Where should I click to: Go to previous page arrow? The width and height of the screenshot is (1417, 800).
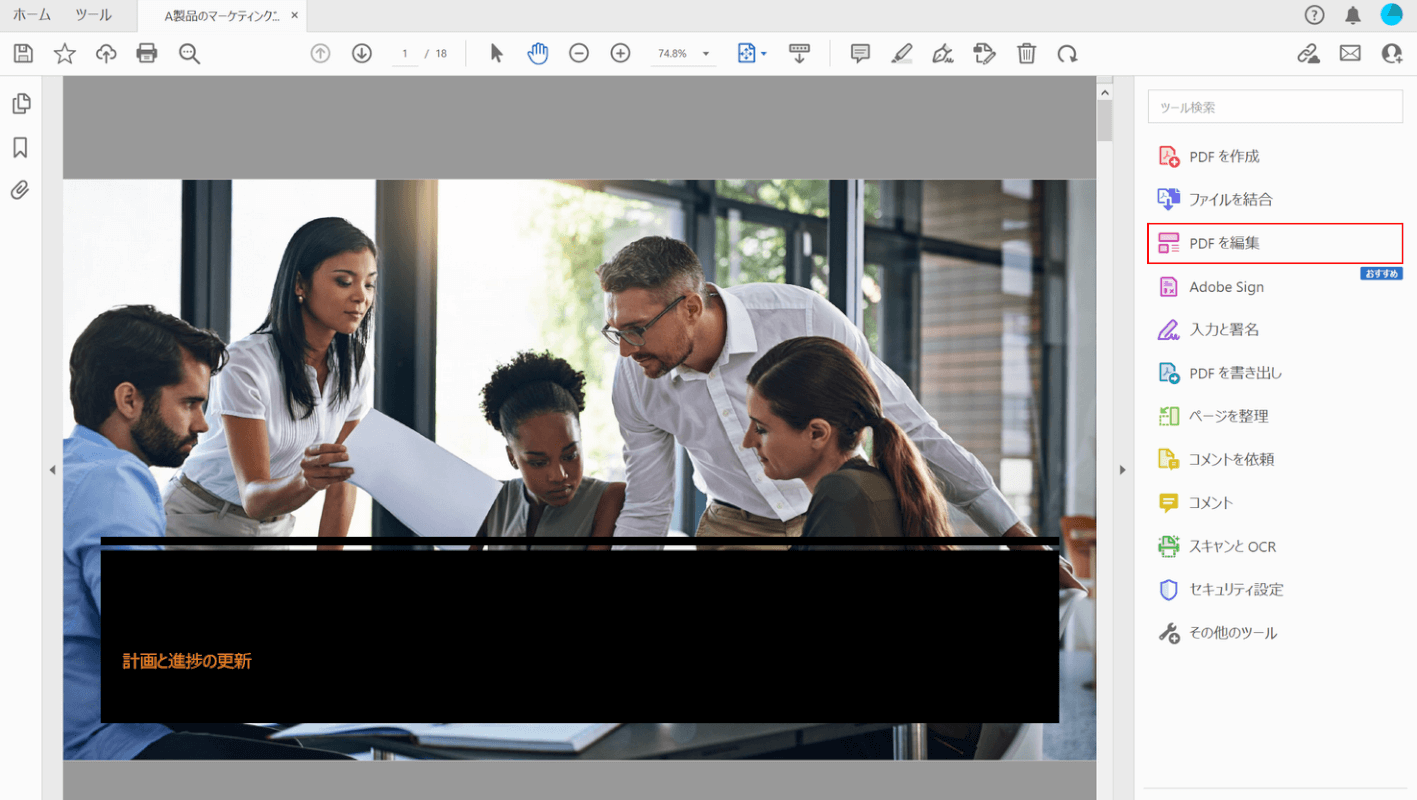[320, 54]
